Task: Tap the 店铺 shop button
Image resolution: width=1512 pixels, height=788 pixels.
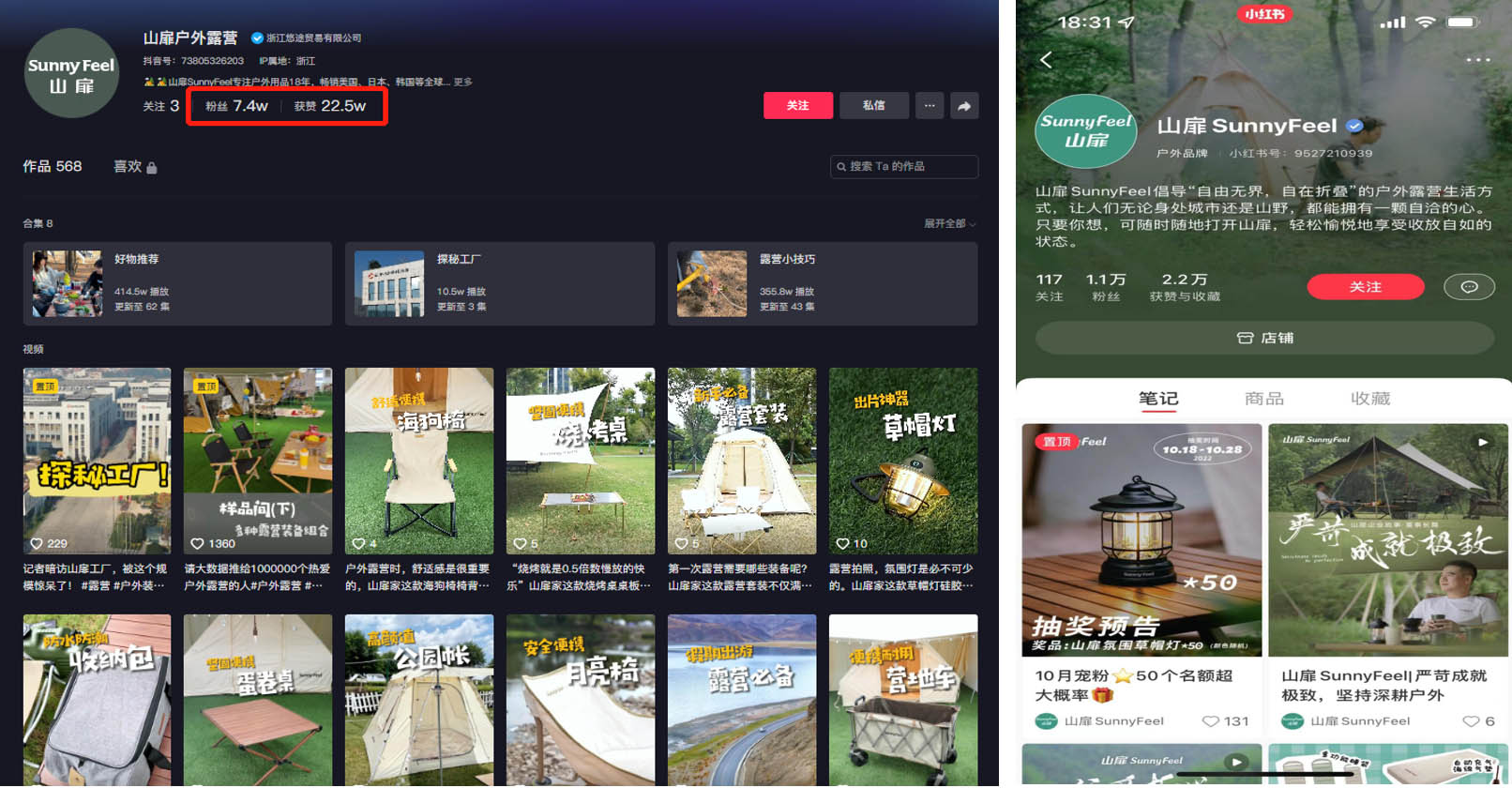Action: pos(1263,338)
